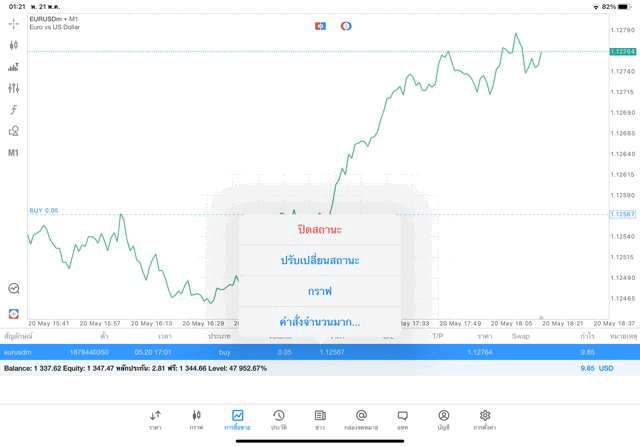The image size is (640, 447).
Task: Select กราฟ (chart) in the popup menu
Action: 320,291
